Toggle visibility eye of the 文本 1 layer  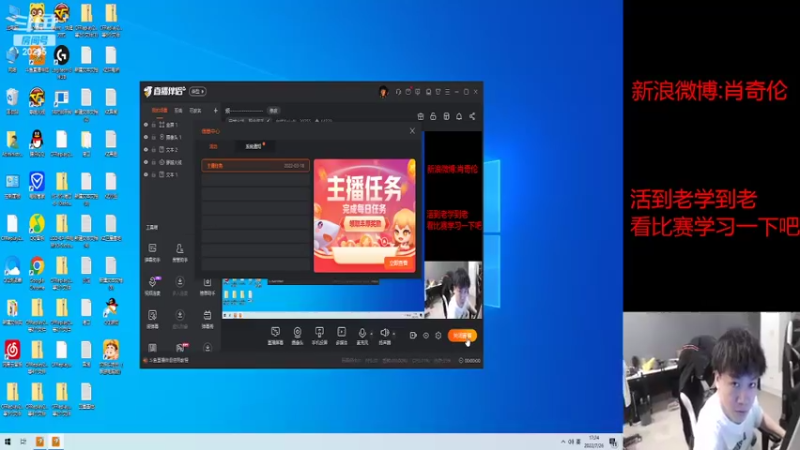[x=146, y=175]
